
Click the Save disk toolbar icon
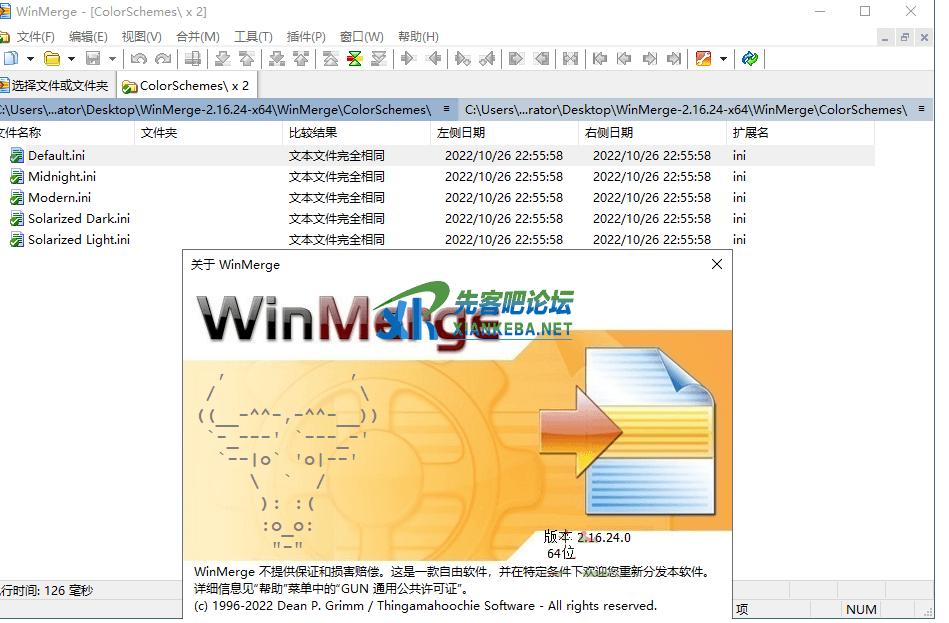click(x=93, y=59)
